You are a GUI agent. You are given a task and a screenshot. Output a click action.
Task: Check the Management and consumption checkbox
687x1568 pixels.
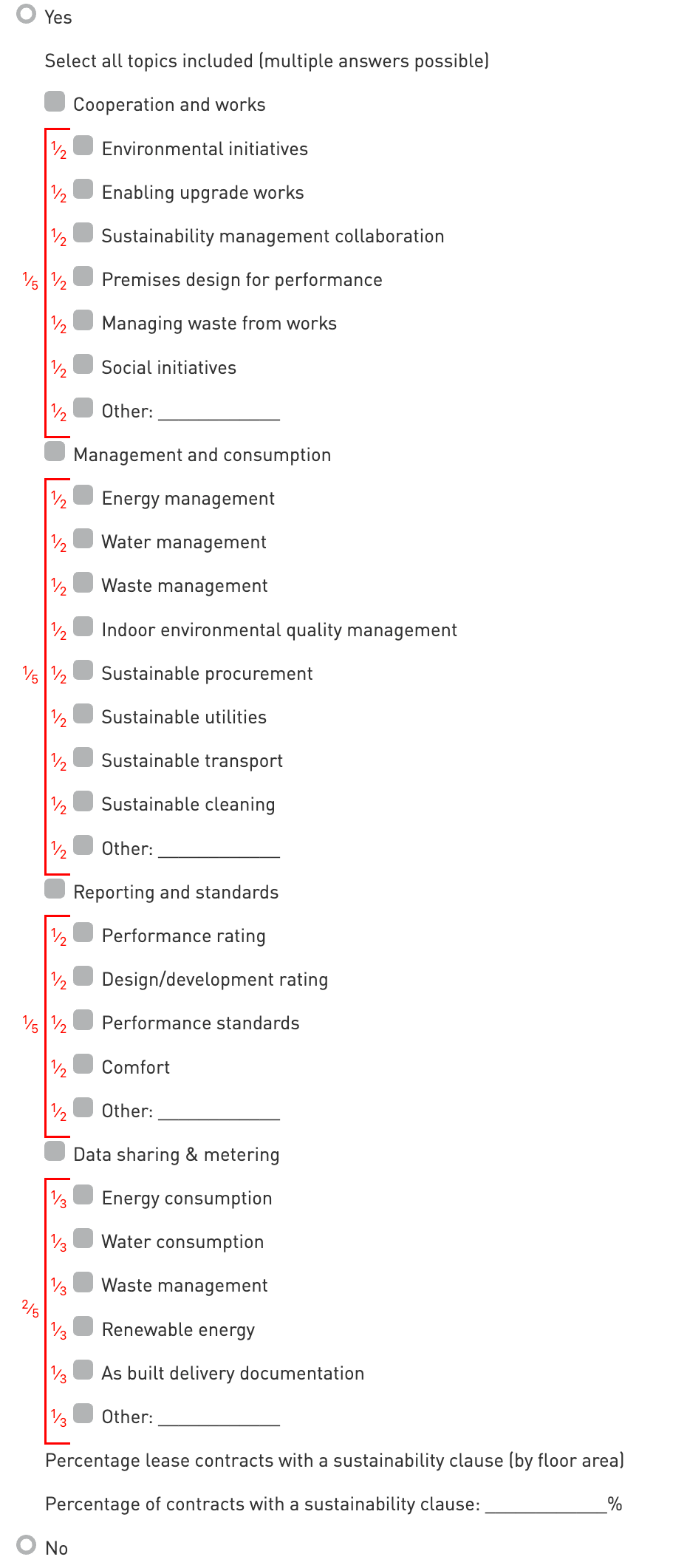pos(55,451)
